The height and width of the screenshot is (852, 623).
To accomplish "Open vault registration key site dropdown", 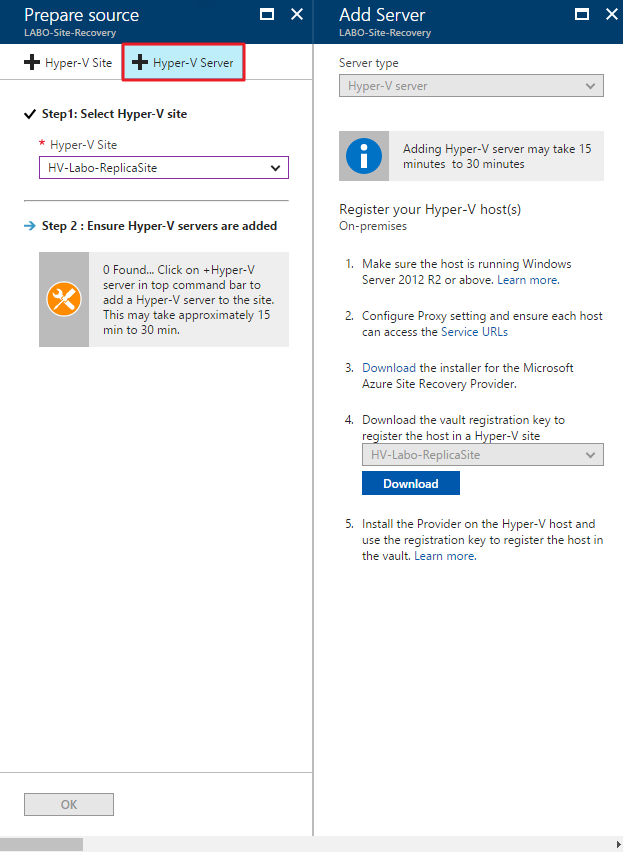I will pos(482,455).
